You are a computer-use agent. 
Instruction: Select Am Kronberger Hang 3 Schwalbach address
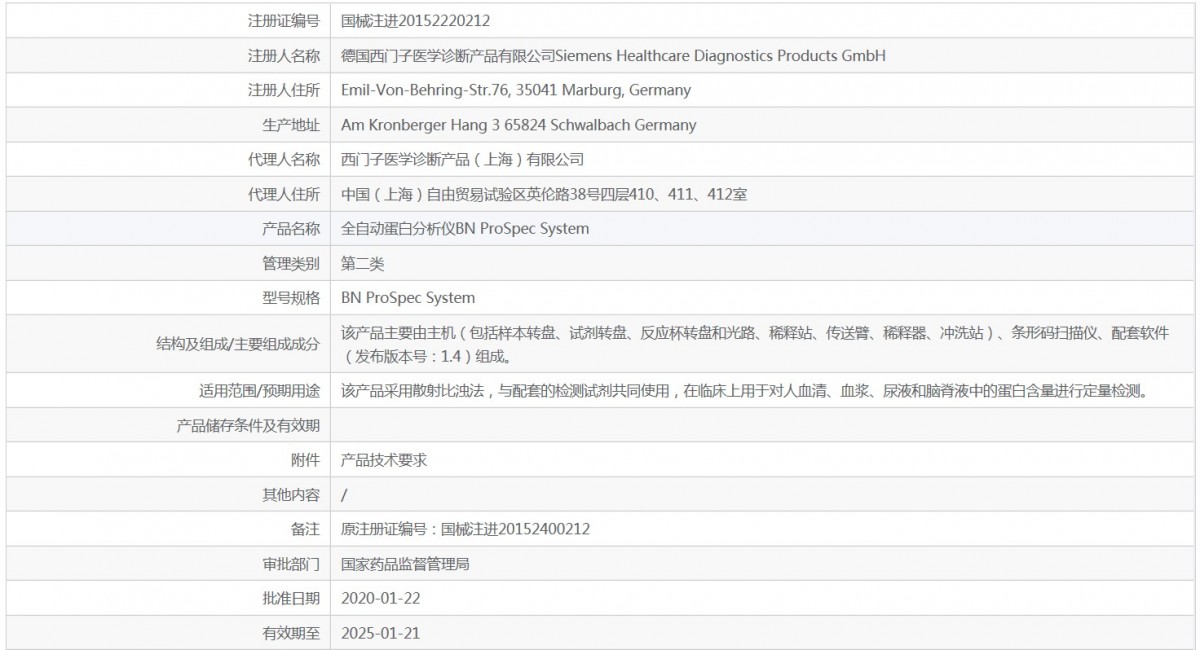point(519,125)
